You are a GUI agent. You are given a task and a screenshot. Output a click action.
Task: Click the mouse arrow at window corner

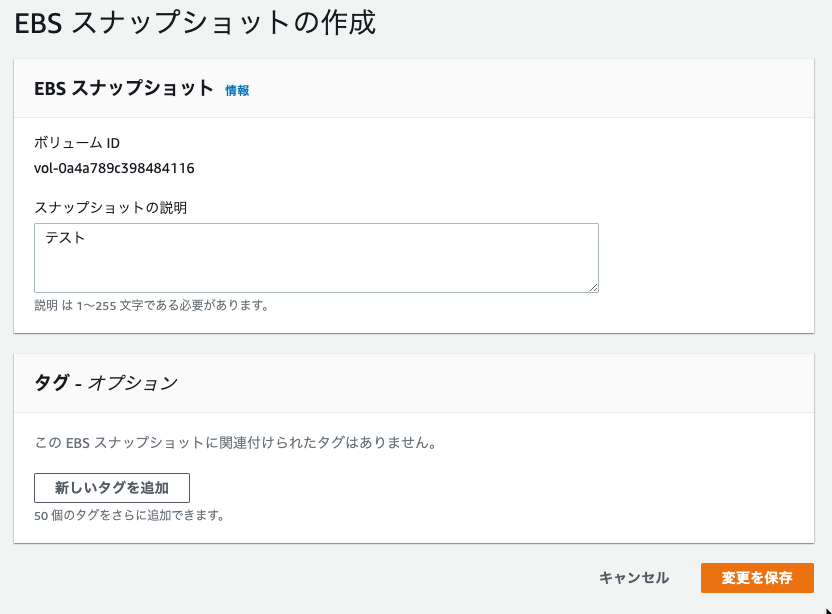click(828, 611)
